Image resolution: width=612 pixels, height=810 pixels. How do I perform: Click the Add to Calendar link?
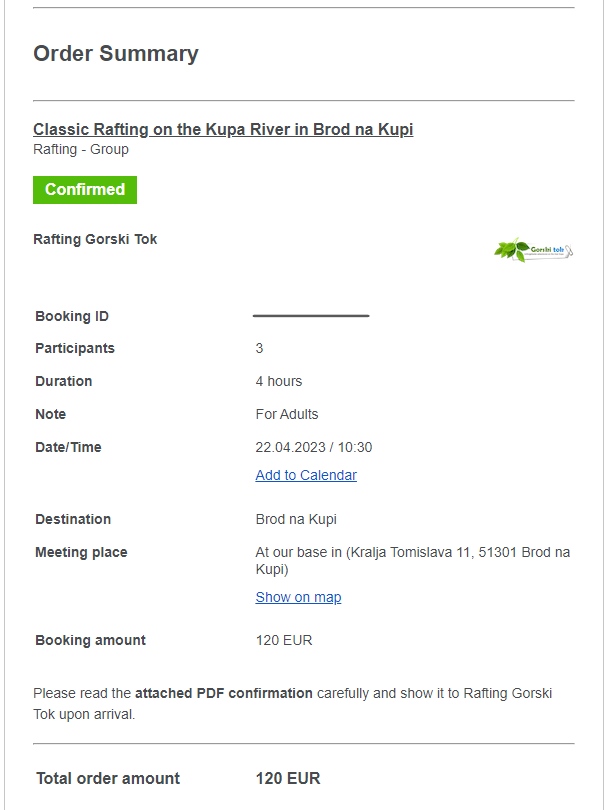coord(306,475)
